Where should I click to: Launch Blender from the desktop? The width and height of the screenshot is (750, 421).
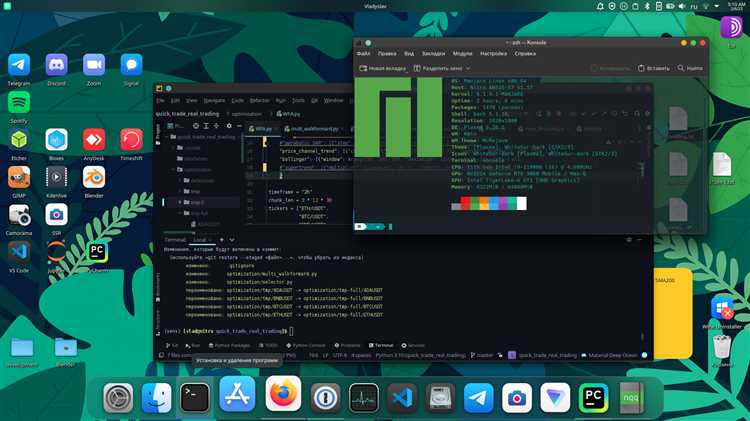click(x=94, y=177)
